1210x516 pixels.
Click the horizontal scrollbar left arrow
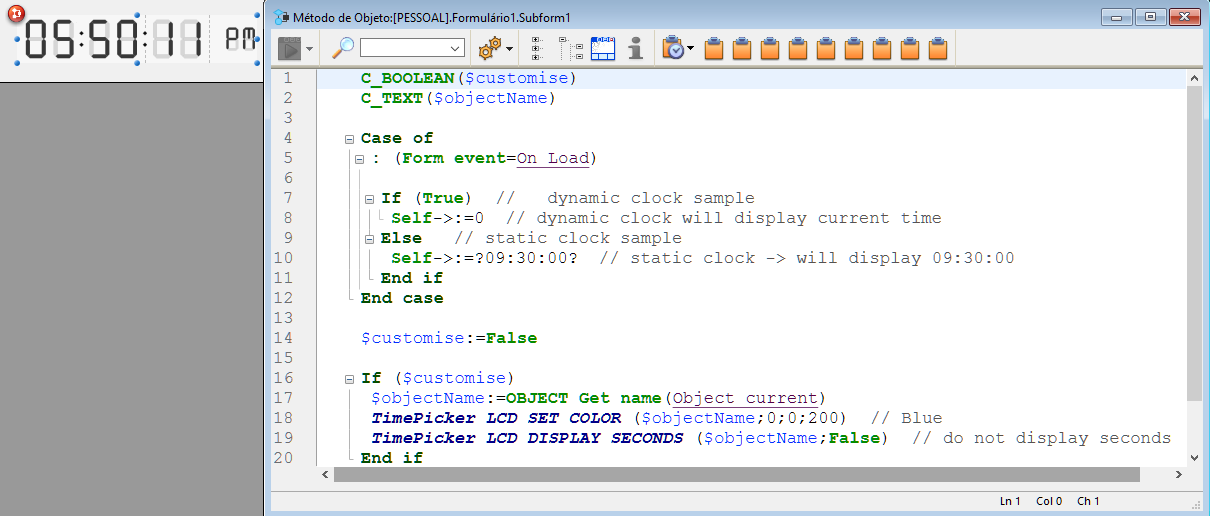pos(325,475)
